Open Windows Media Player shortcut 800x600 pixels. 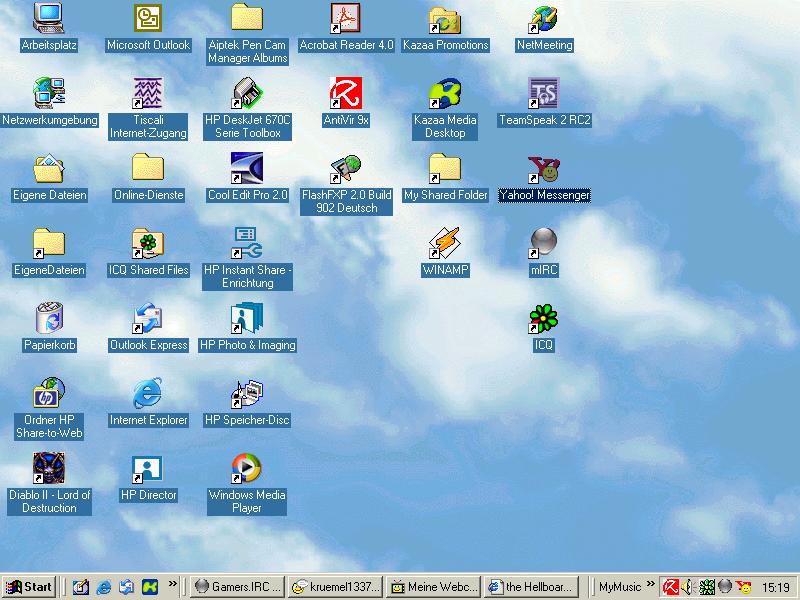[247, 469]
